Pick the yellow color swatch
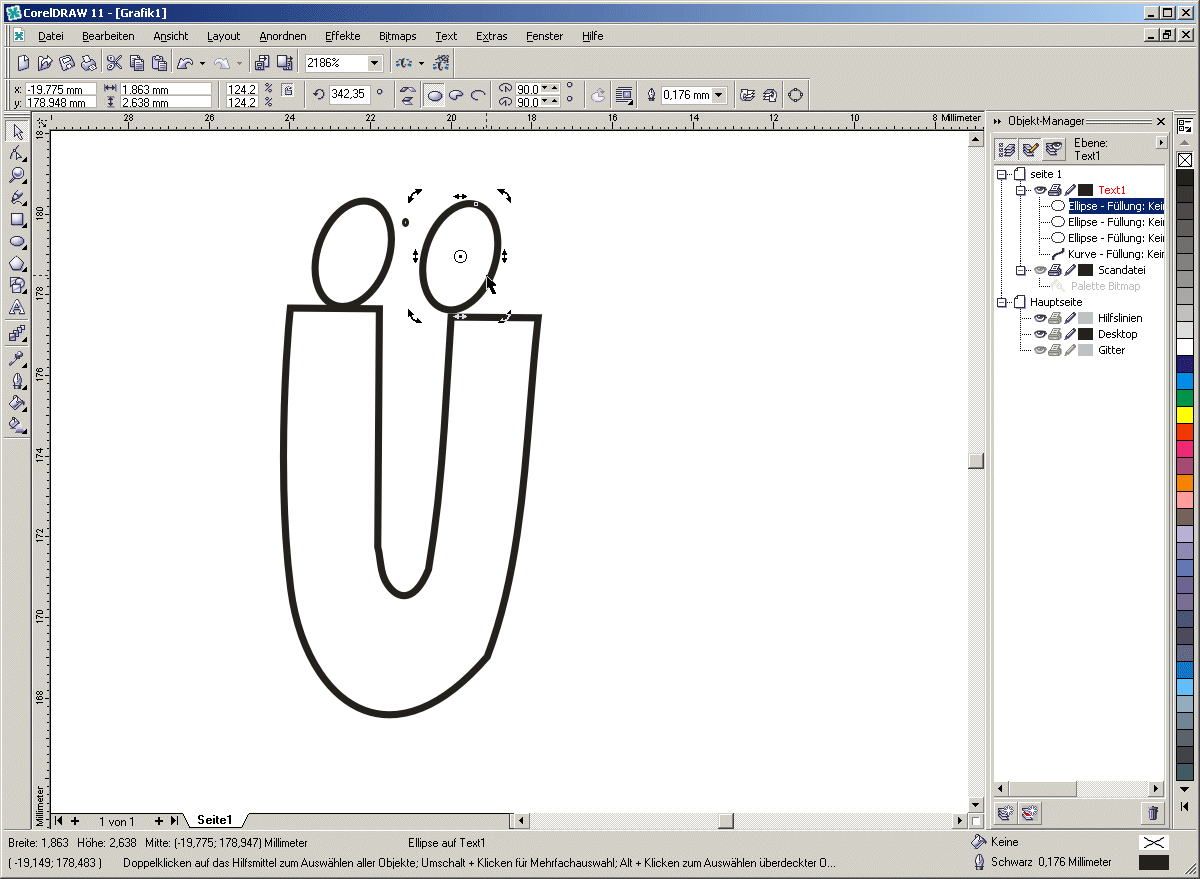1200x879 pixels. tap(1185, 414)
